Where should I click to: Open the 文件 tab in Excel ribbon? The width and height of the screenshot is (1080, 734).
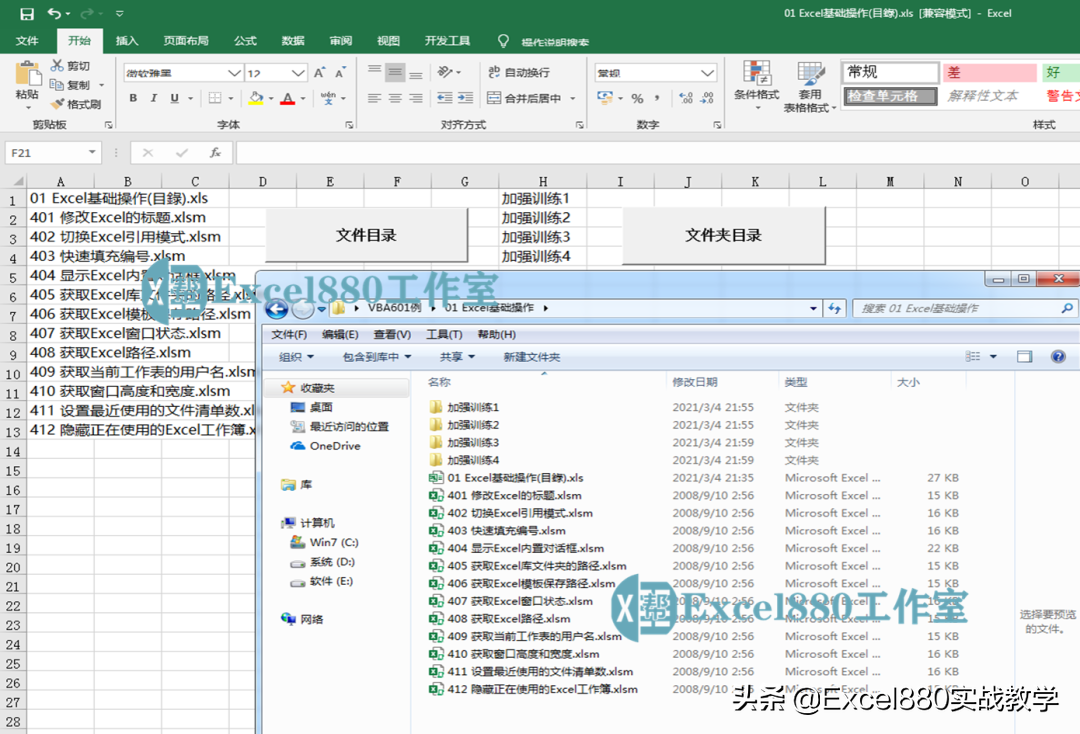pos(28,41)
